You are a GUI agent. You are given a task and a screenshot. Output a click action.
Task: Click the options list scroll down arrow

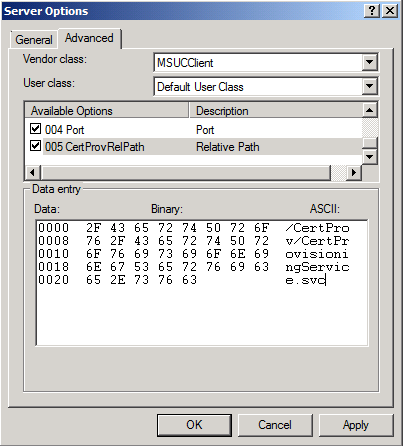[370, 156]
